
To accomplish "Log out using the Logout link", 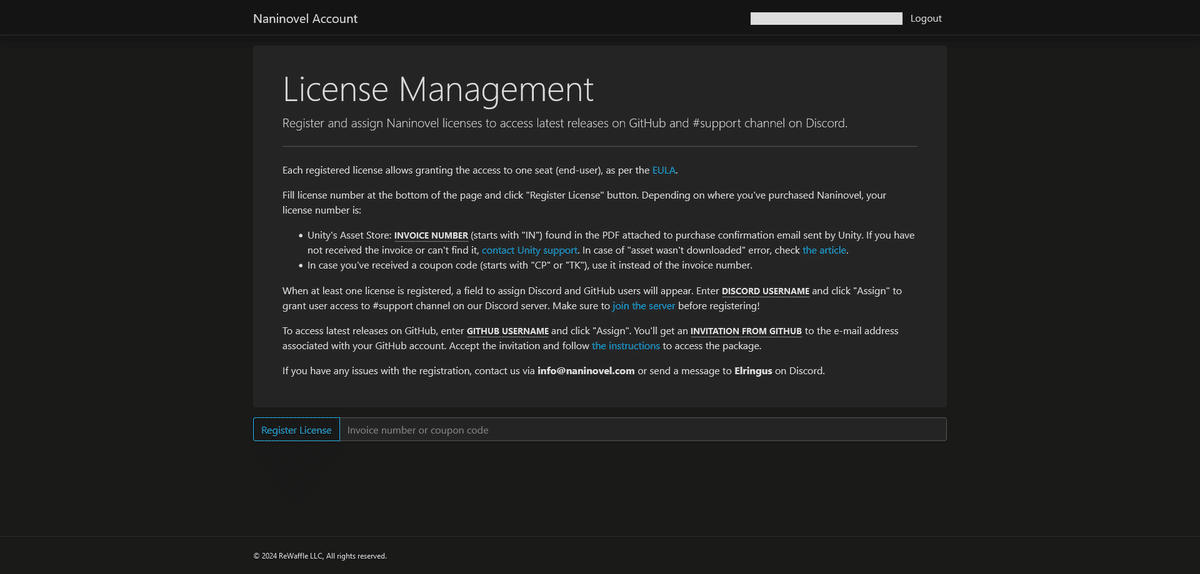I will [926, 18].
